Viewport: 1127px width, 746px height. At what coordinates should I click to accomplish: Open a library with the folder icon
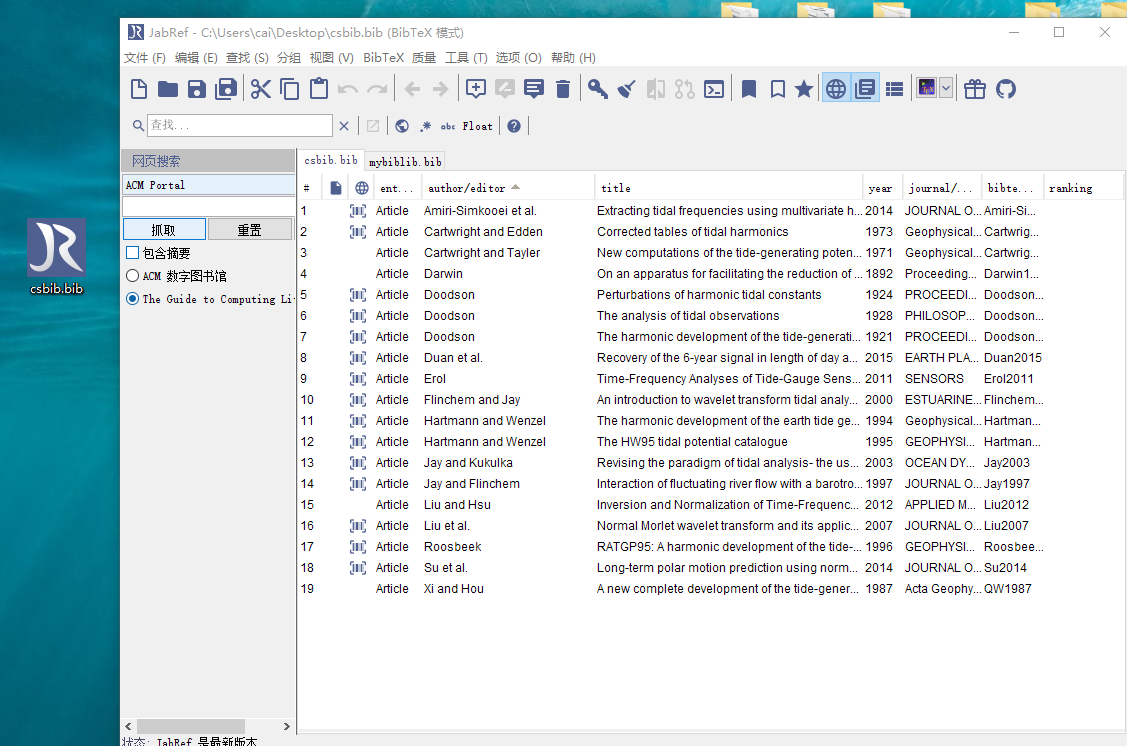click(x=167, y=89)
